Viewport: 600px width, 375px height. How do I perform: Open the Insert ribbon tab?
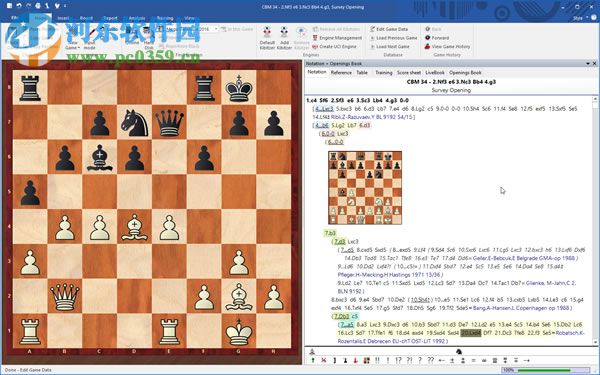(x=63, y=18)
